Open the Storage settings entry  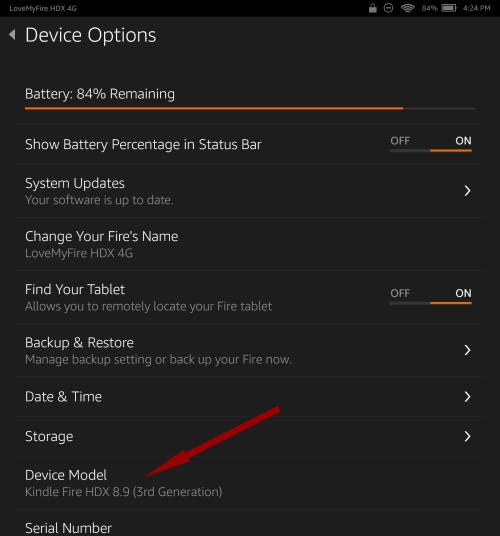(250, 436)
